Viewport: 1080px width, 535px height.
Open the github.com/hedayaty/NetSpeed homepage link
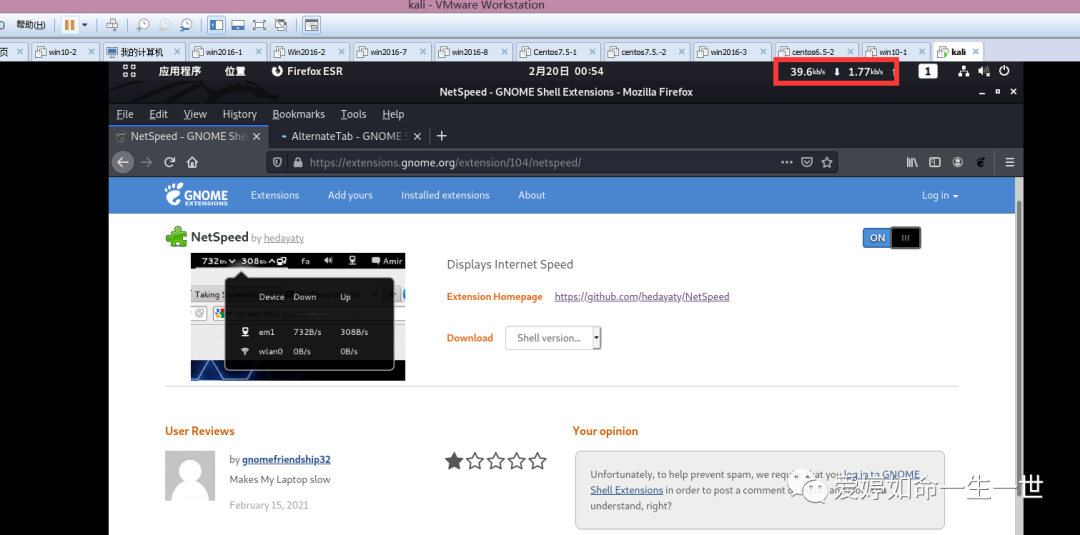(x=642, y=297)
